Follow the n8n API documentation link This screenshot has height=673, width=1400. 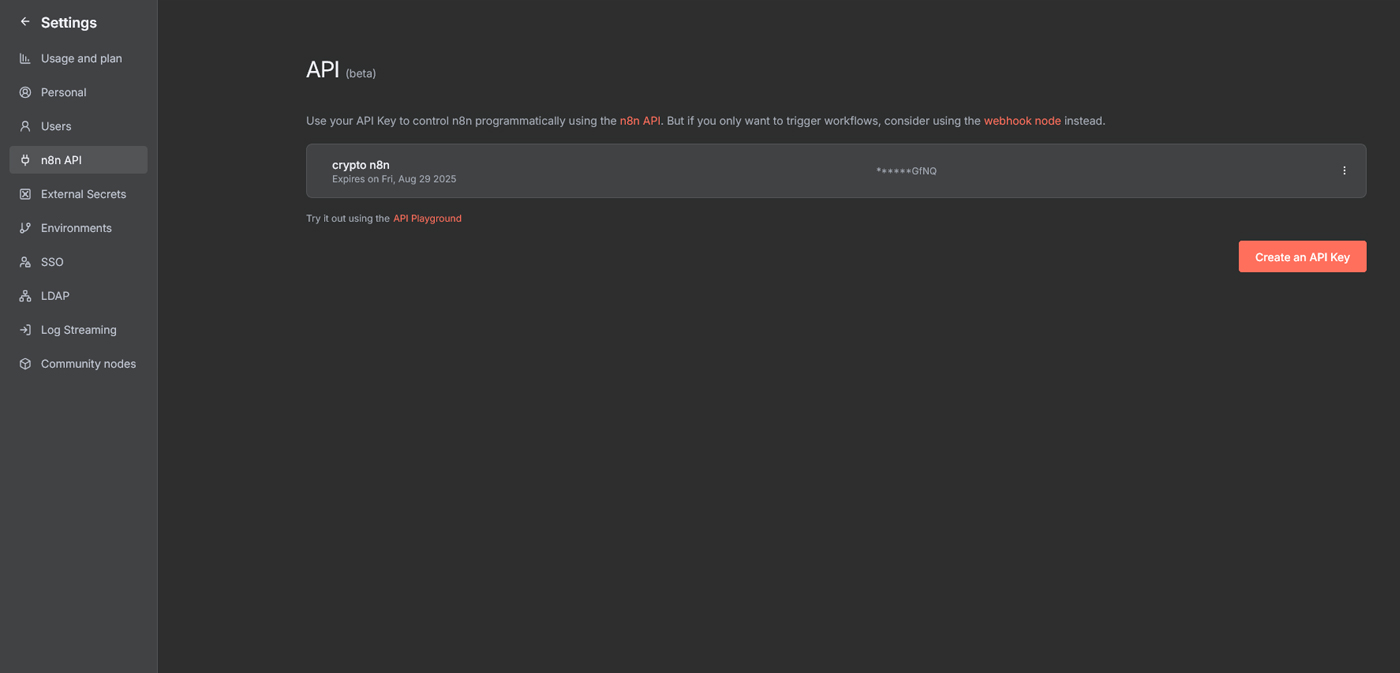point(640,121)
